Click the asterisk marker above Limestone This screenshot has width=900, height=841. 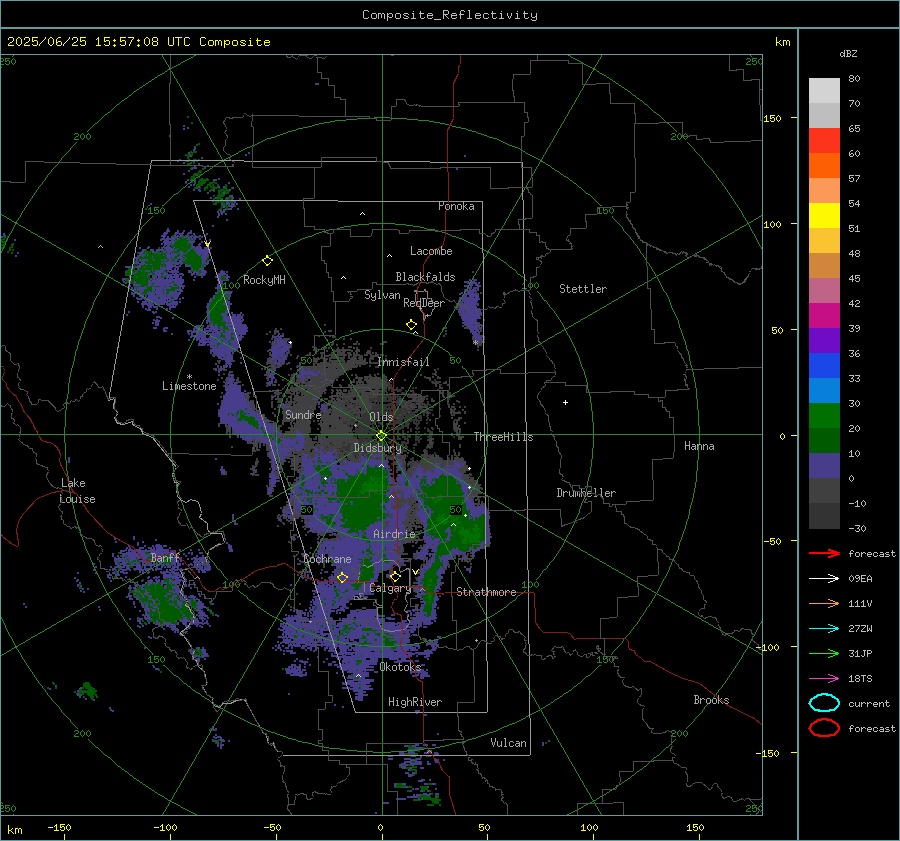189,377
